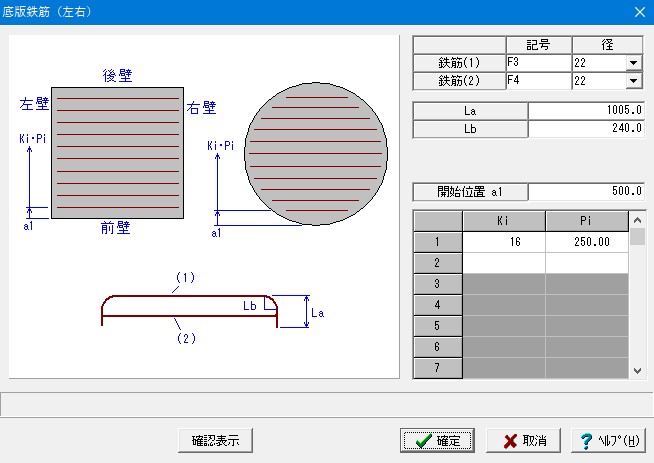Click the 左壁 label in diagram
The height and width of the screenshot is (463, 654).
tap(34, 104)
